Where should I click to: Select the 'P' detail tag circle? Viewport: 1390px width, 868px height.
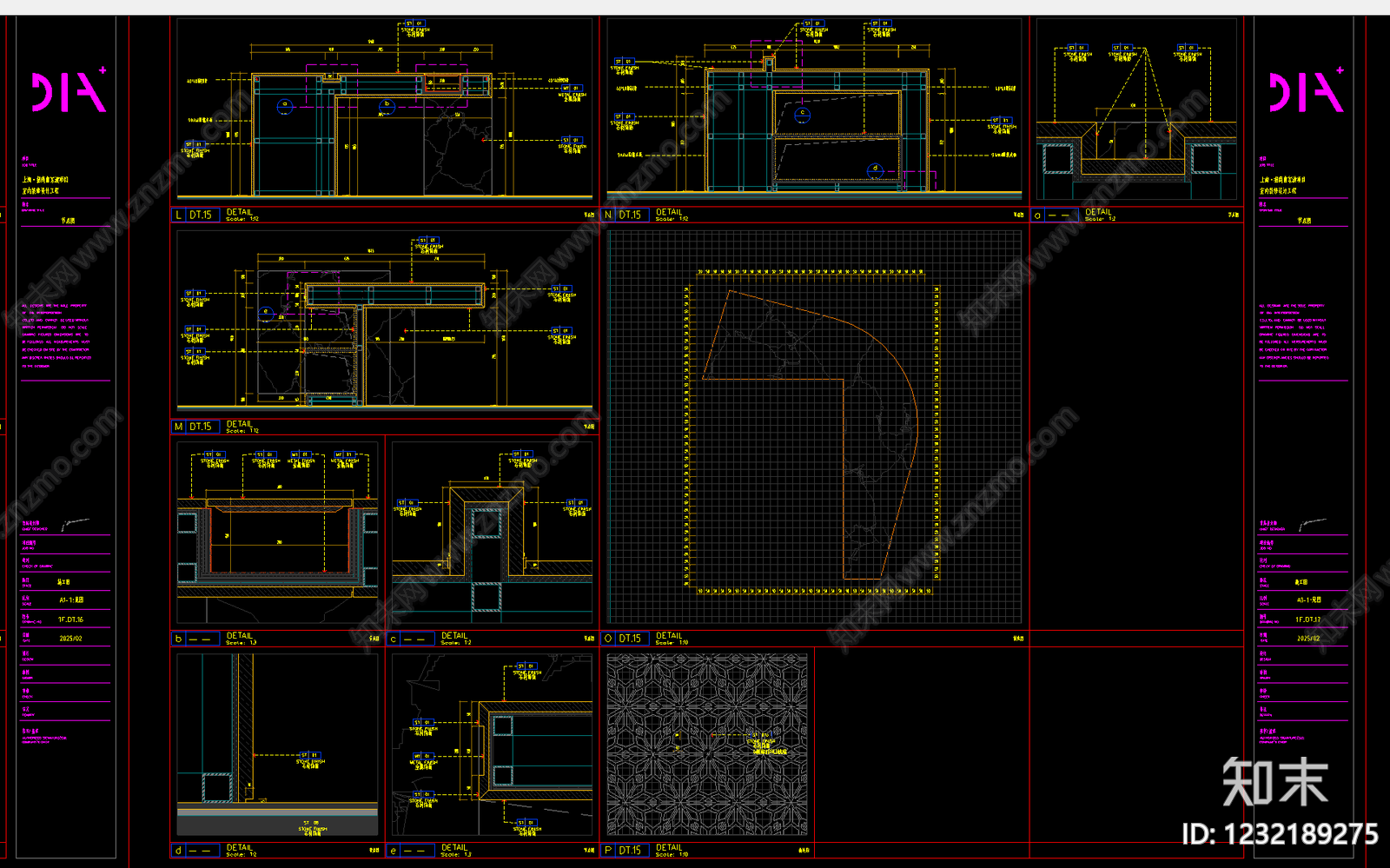tap(608, 851)
